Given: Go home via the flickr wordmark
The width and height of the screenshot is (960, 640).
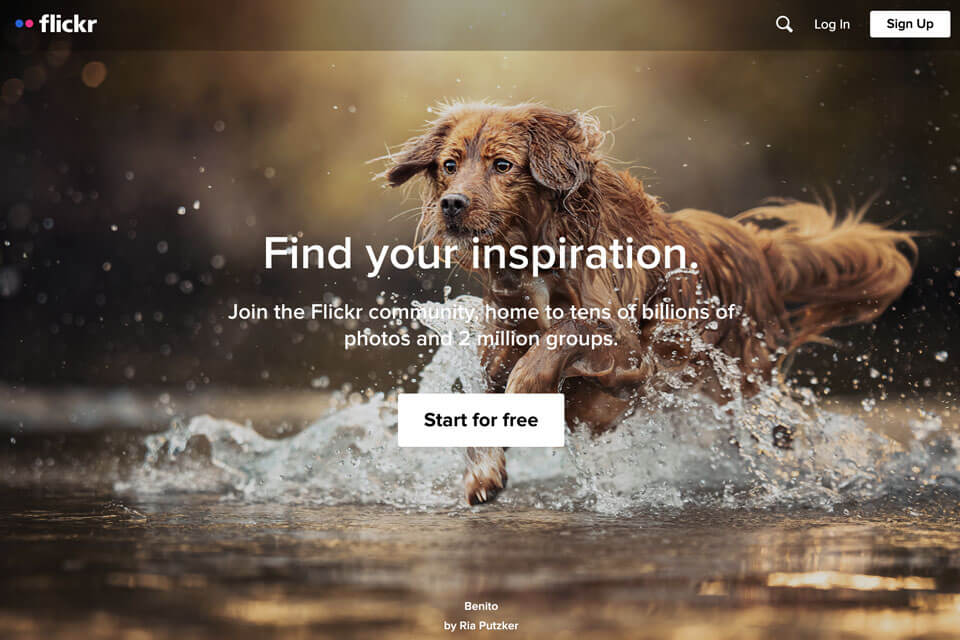Looking at the screenshot, I should (x=68, y=24).
